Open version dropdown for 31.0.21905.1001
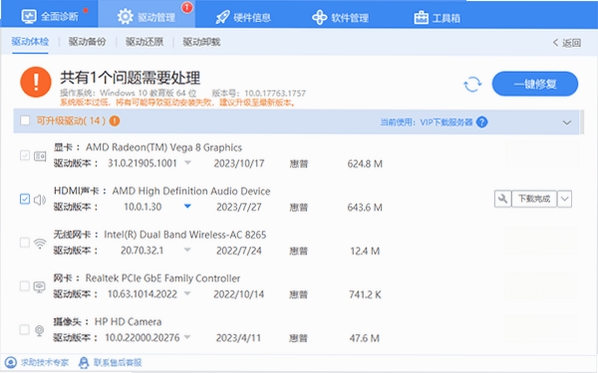Screen dimensions: 598x373 [x=188, y=163]
